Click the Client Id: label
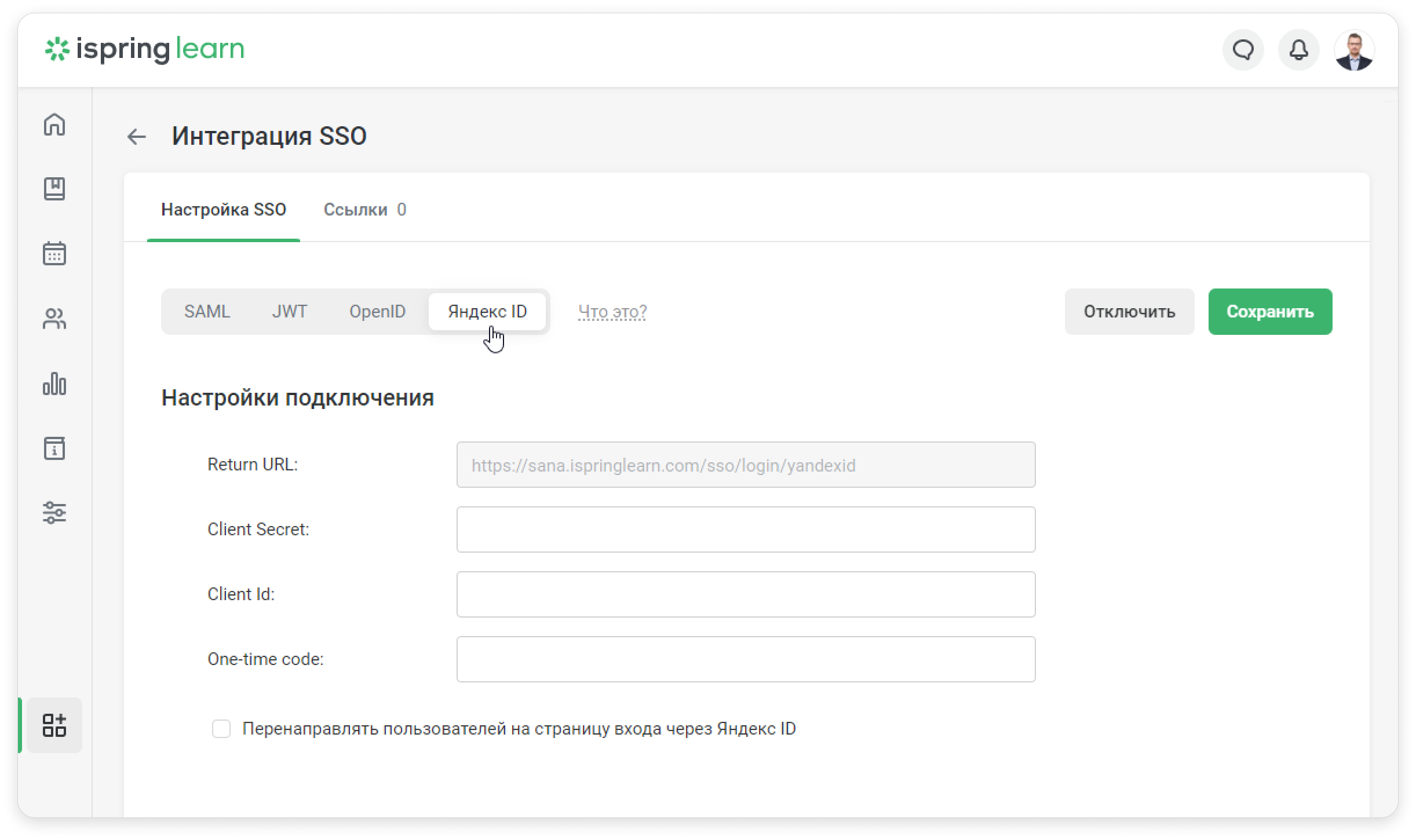The image size is (1416, 840). 241,594
